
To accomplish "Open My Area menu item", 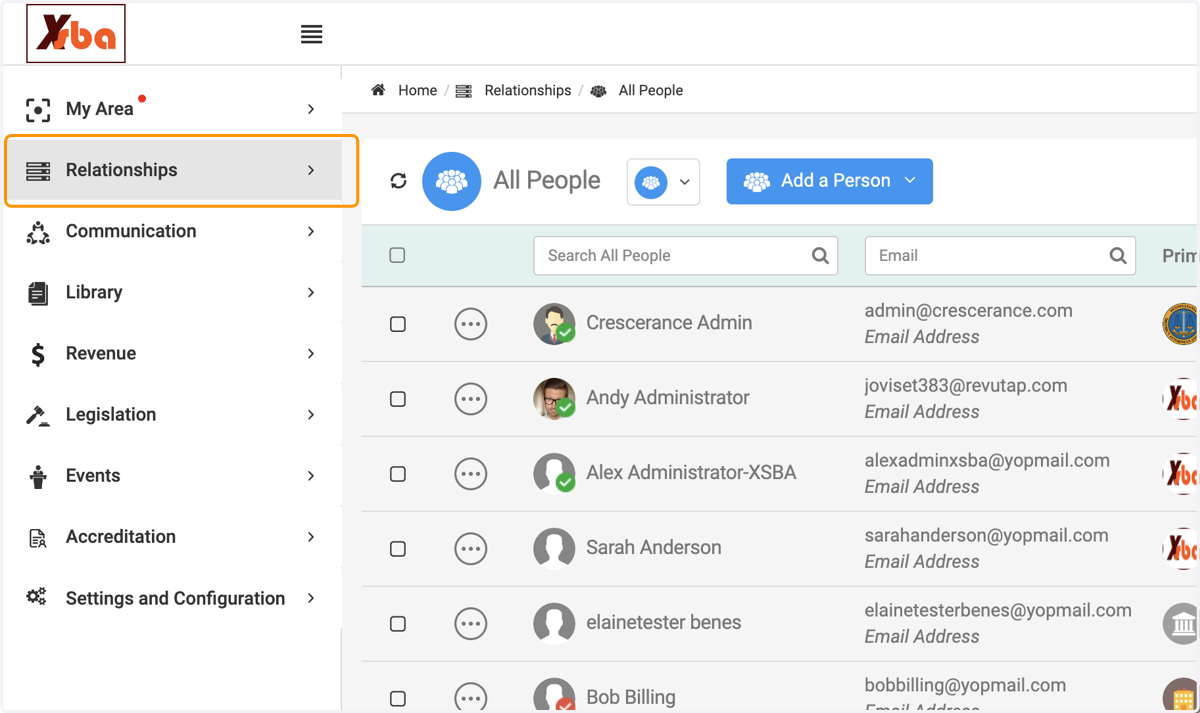I will pyautogui.click(x=173, y=109).
